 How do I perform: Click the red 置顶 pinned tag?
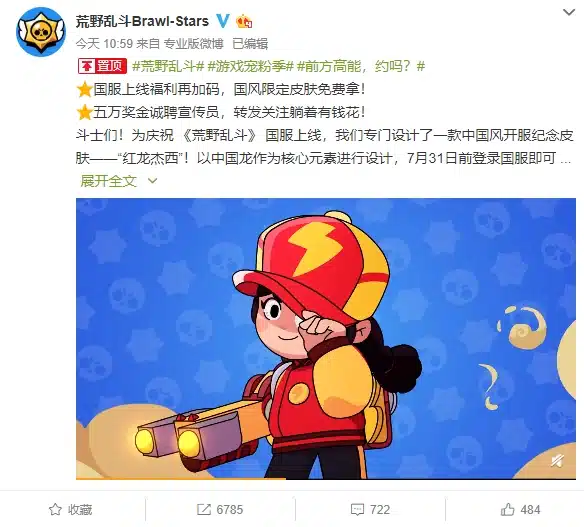102,66
